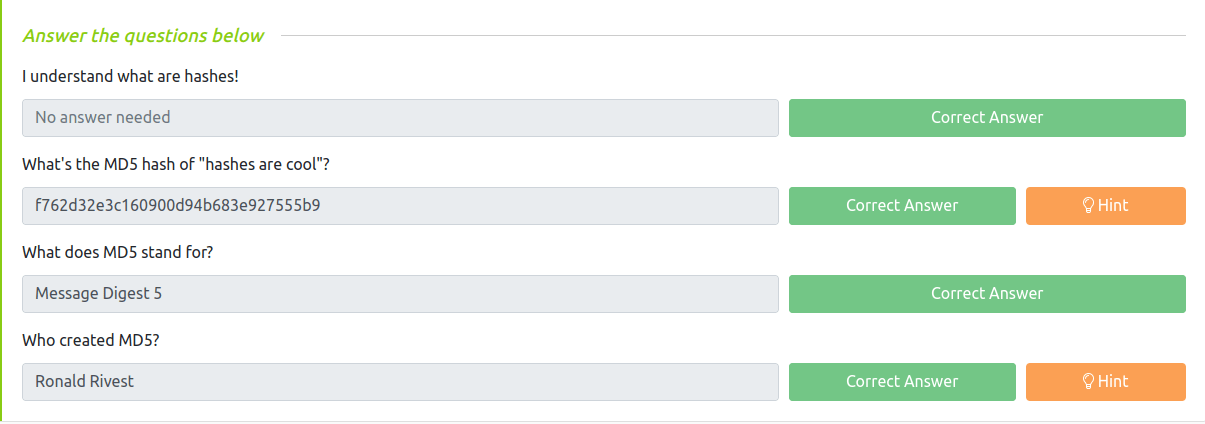
Task: Focus the "No answer needed" input field
Action: pyautogui.click(x=400, y=118)
